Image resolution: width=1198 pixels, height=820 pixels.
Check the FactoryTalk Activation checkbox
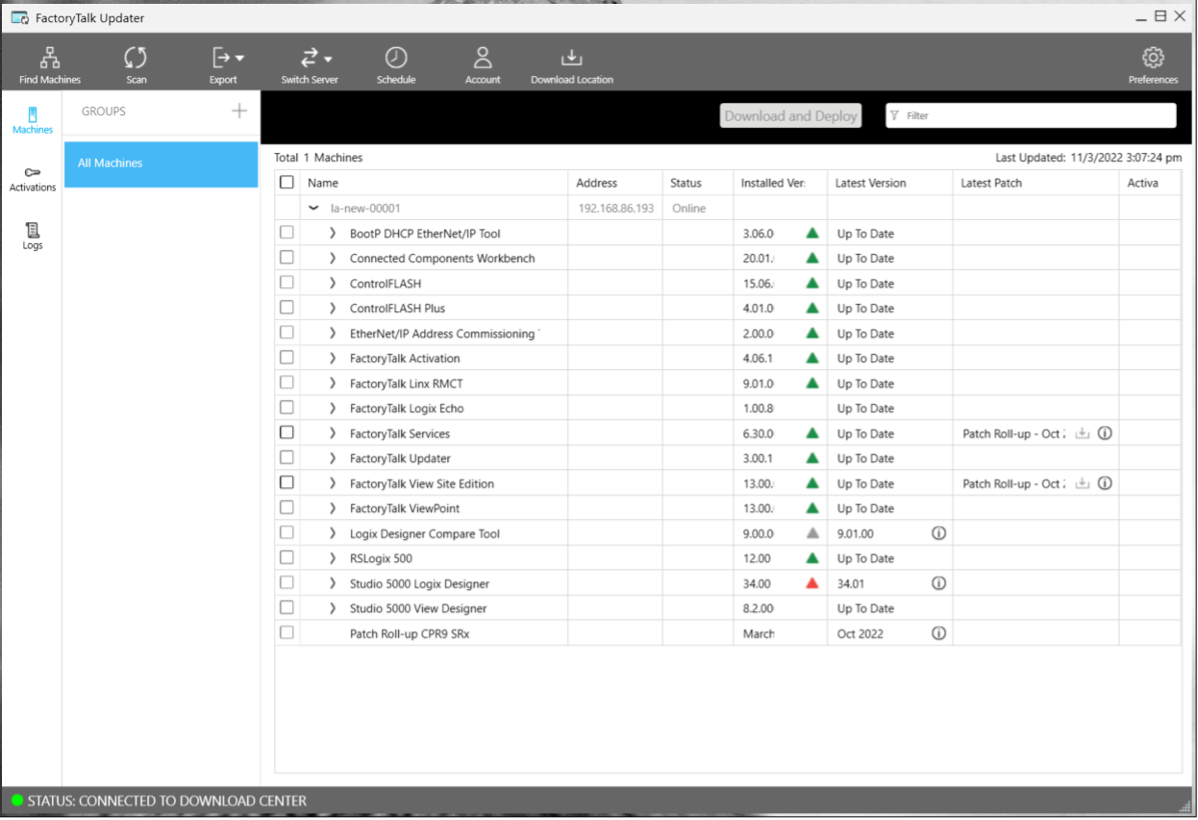click(x=287, y=358)
